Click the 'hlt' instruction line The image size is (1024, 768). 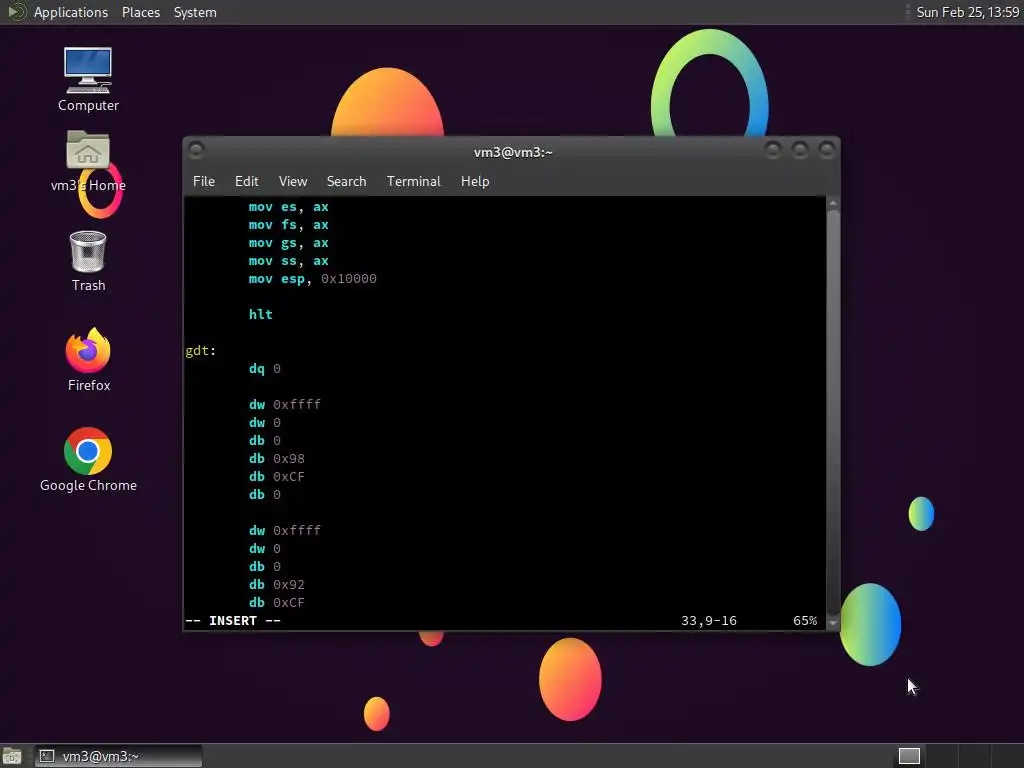(261, 314)
